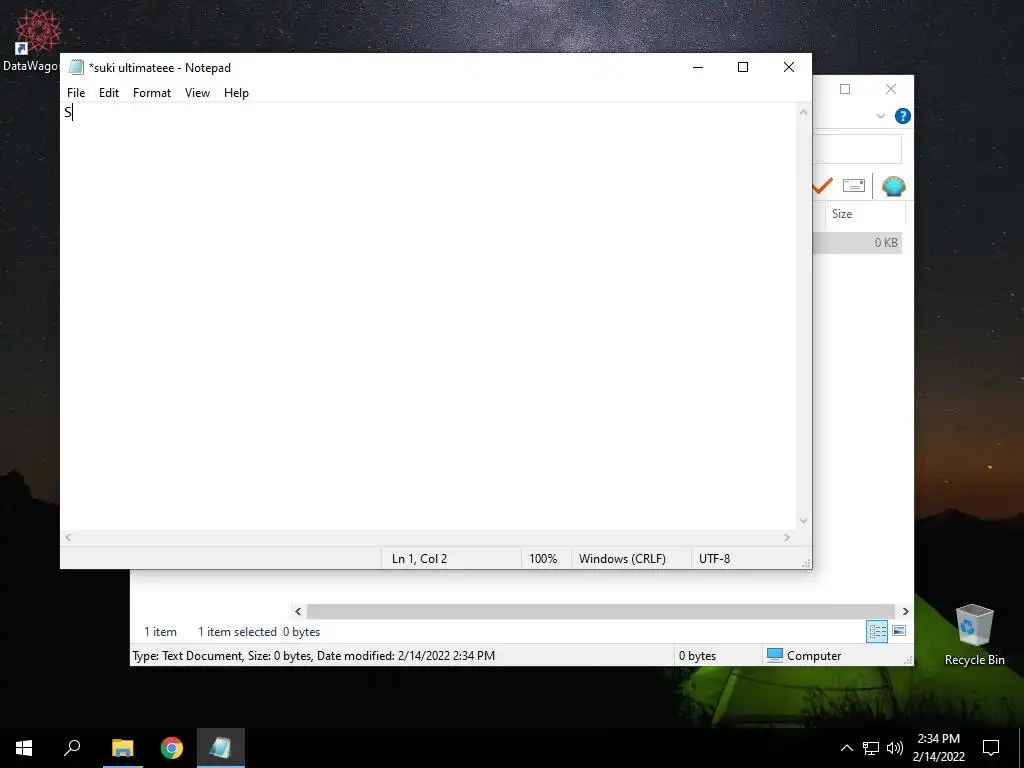Open the File menu in Notepad
The width and height of the screenshot is (1024, 768).
pyautogui.click(x=76, y=93)
